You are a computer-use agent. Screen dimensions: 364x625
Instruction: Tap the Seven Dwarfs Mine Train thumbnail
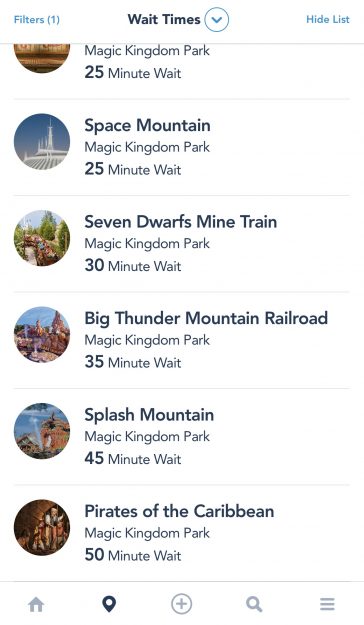(42, 238)
